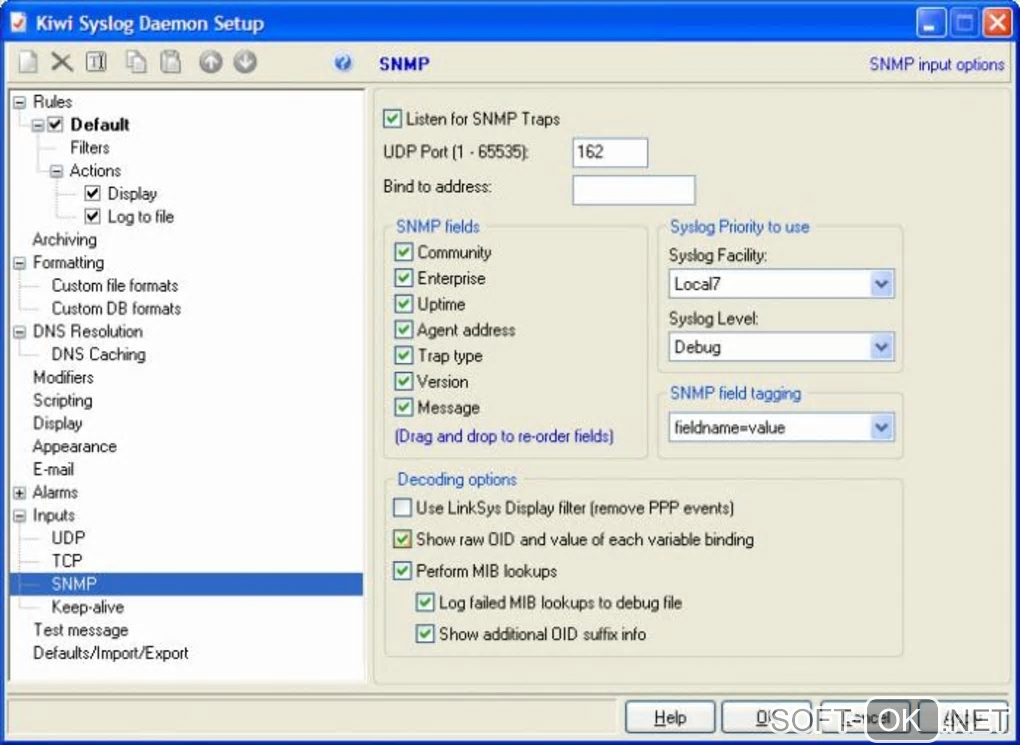Collapse the Default rule node
This screenshot has width=1020, height=745.
(38, 124)
